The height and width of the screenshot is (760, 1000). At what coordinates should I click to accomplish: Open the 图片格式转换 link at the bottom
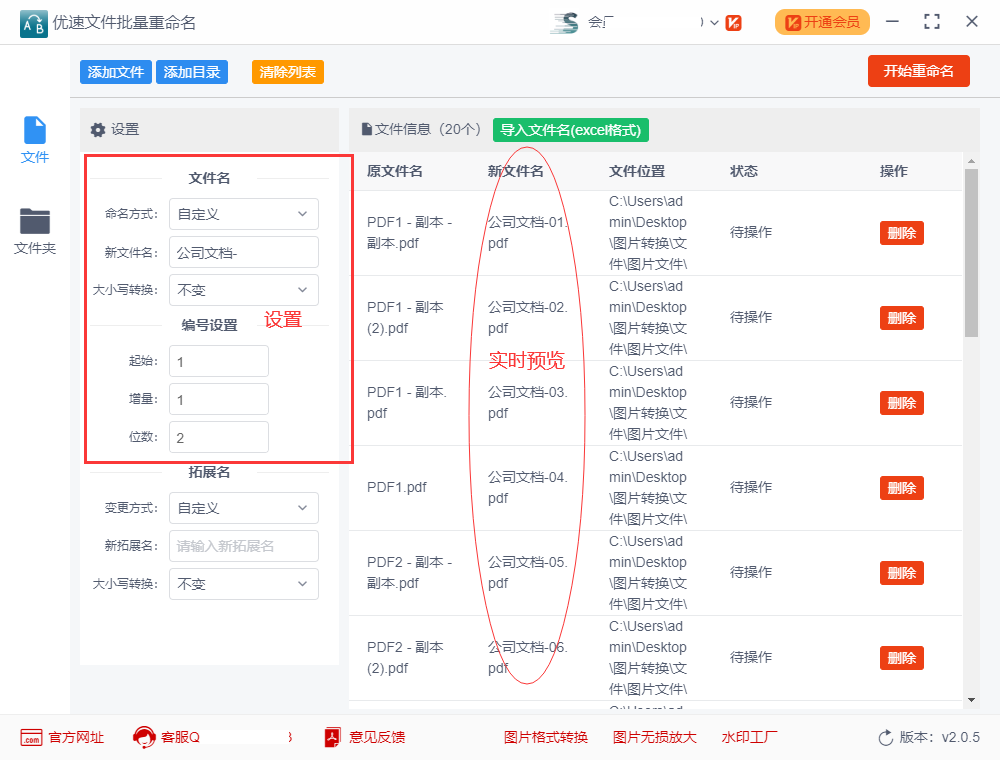[546, 737]
